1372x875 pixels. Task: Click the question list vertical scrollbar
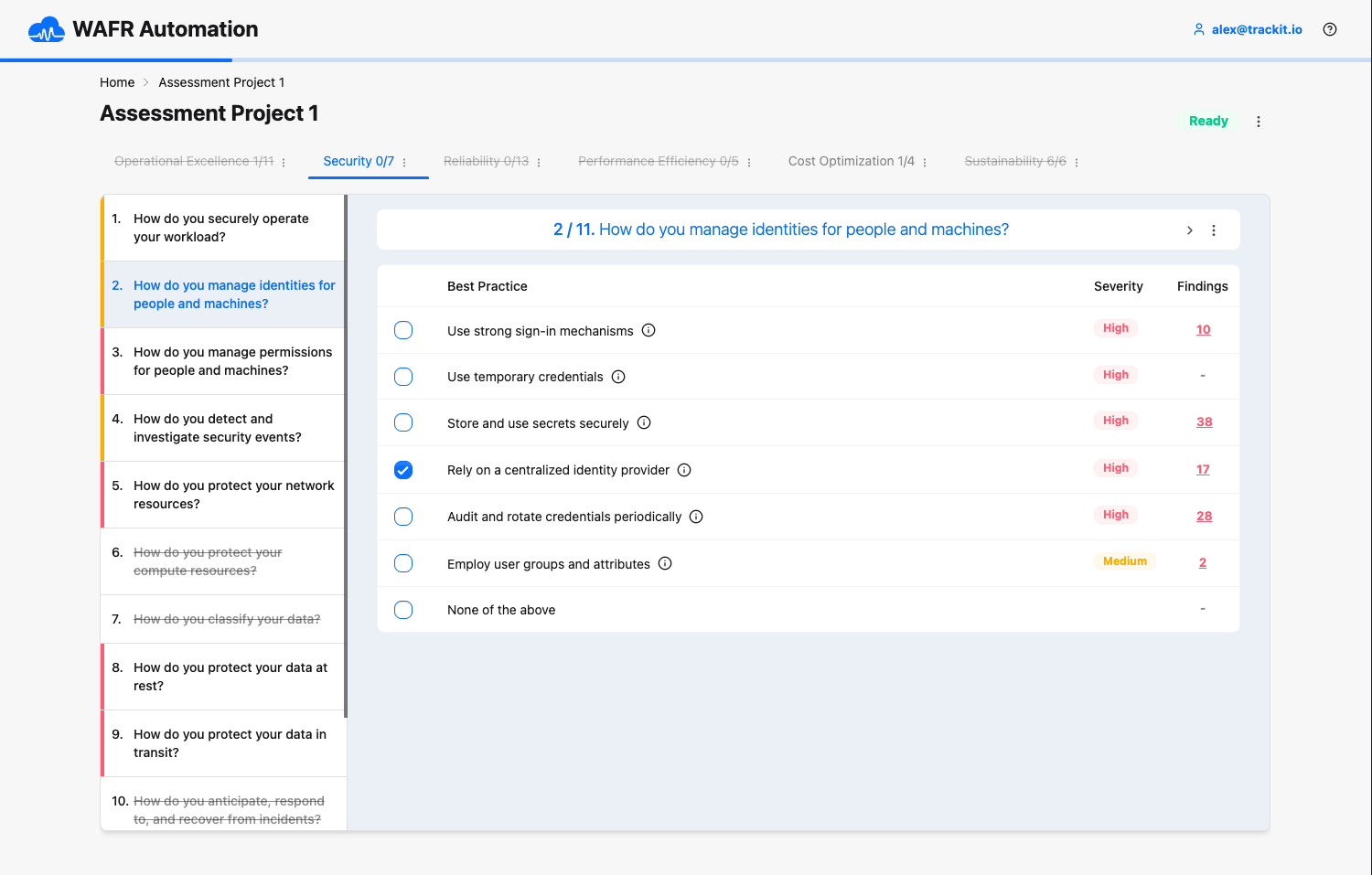click(x=346, y=455)
